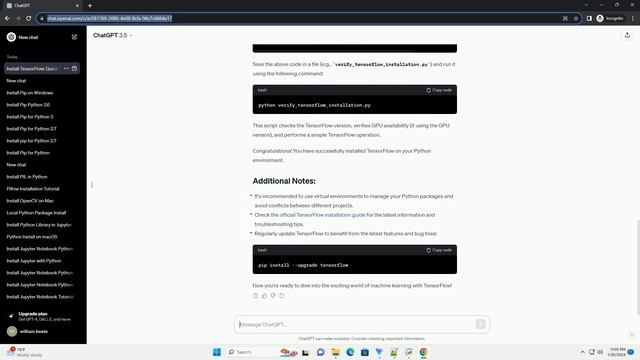
Task: Open Install Pip for Python chat
Action: [x=28, y=153]
